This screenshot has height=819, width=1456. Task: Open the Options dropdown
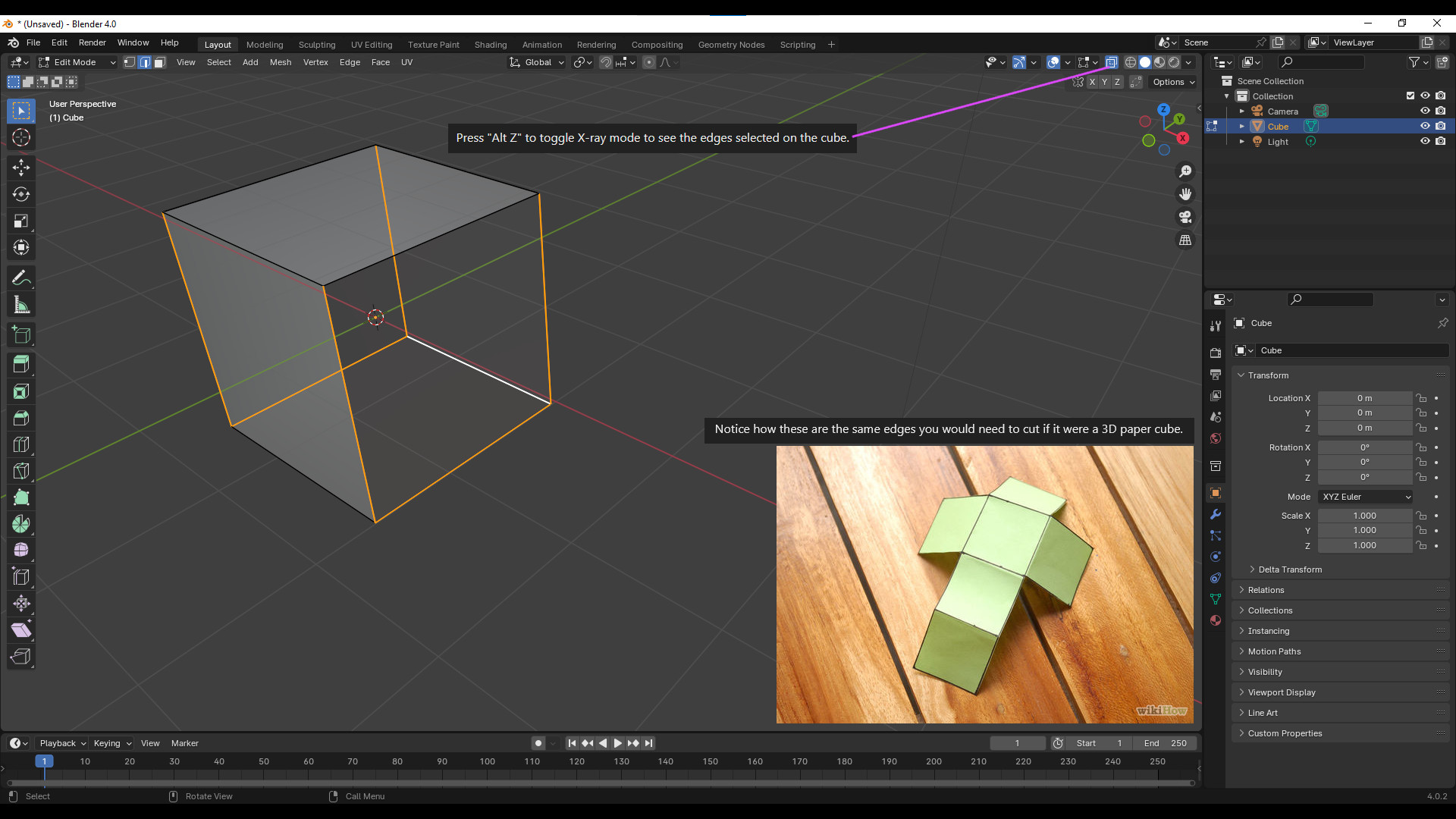1174,82
